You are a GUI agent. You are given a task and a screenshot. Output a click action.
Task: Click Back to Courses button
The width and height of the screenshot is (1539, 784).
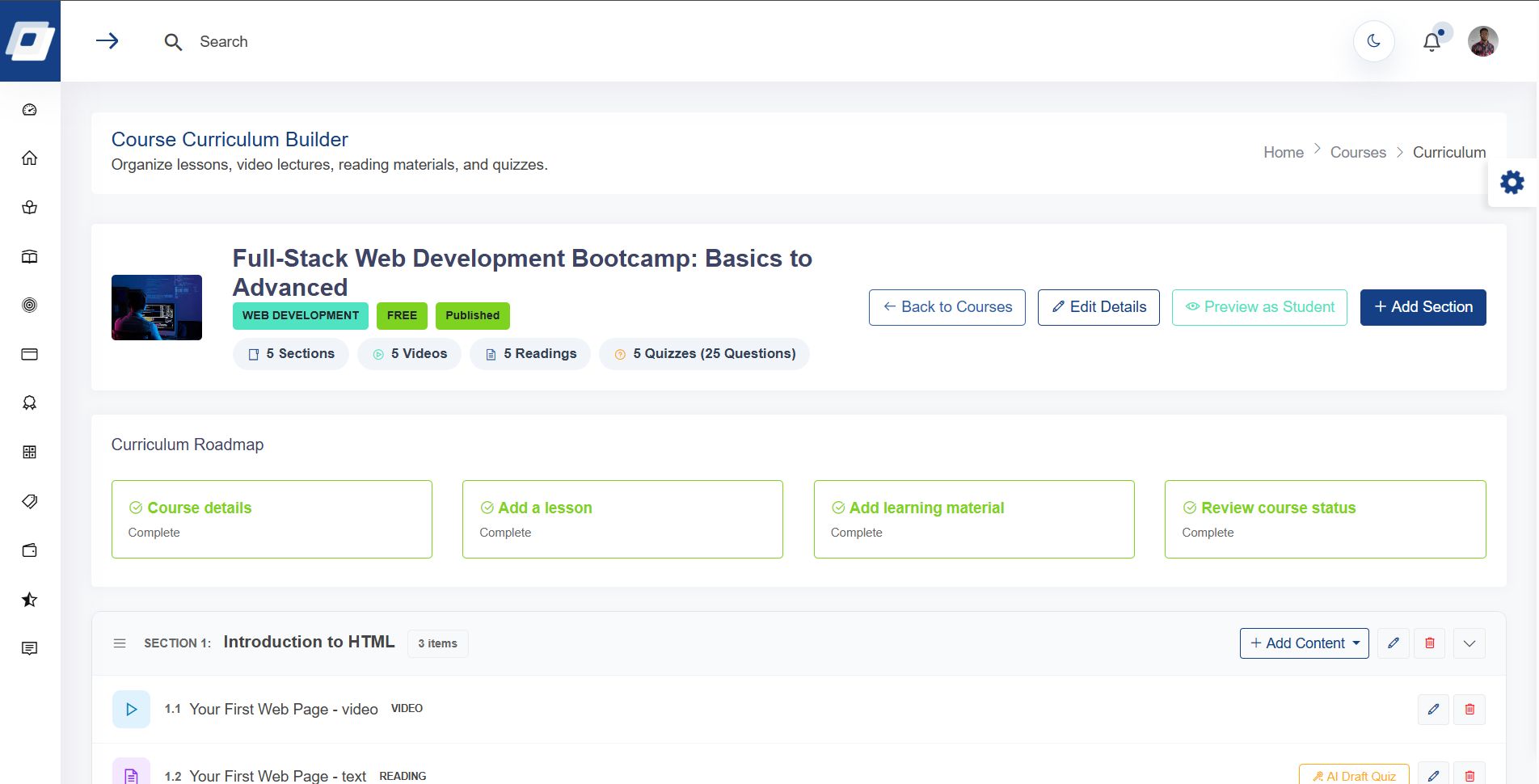pos(947,307)
